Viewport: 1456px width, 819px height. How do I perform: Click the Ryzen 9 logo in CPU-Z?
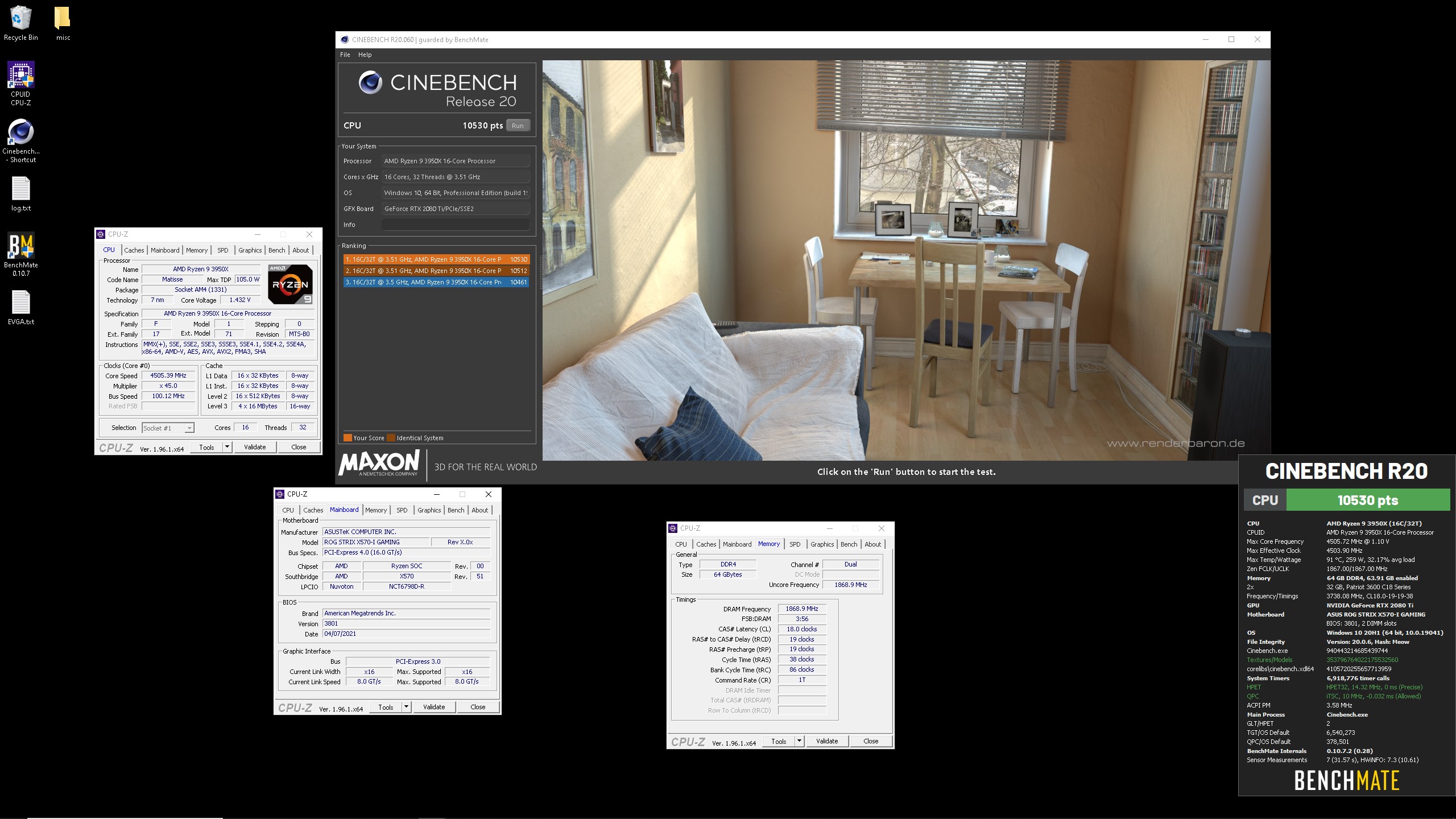point(290,284)
